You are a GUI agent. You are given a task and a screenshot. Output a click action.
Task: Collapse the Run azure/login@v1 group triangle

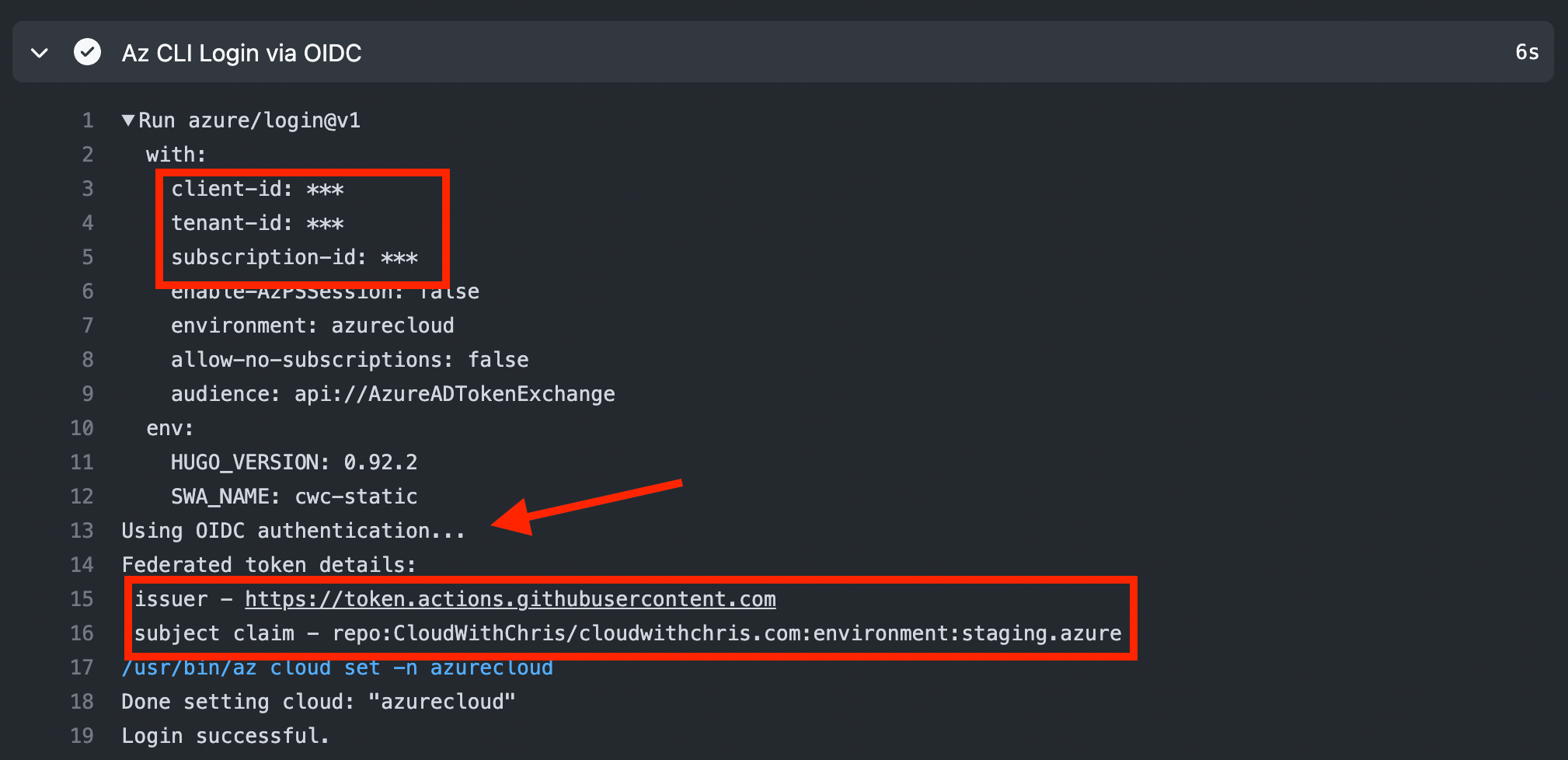pyautogui.click(x=127, y=120)
